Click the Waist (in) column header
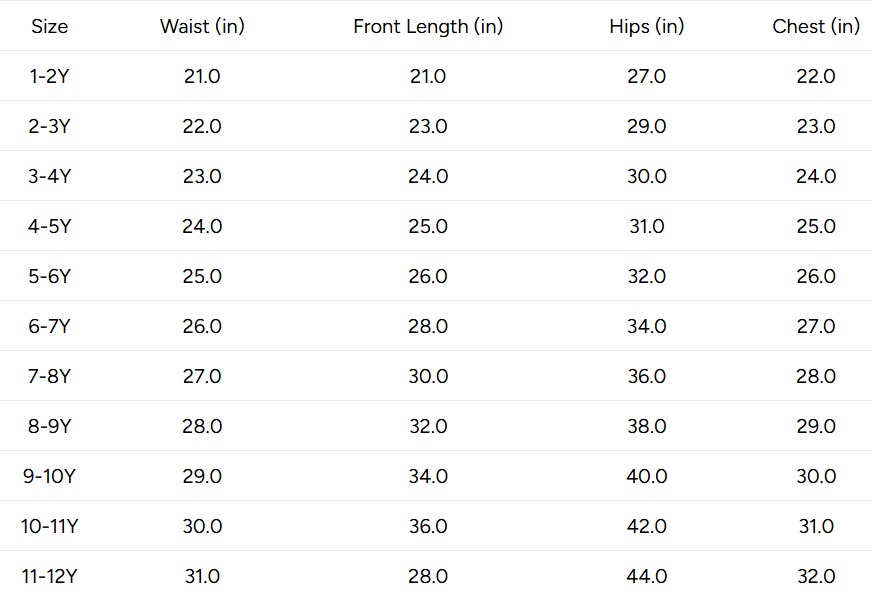Screen dimensions: 872x597 pyautogui.click(x=202, y=26)
